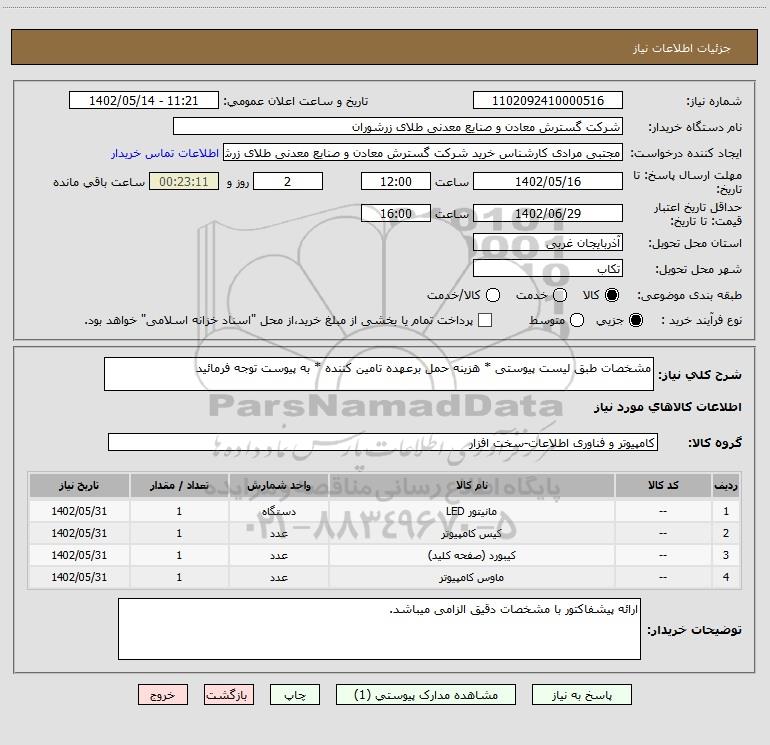Select the متوسط purchase type radio
Screen dimensions: 770x745
click(x=577, y=320)
